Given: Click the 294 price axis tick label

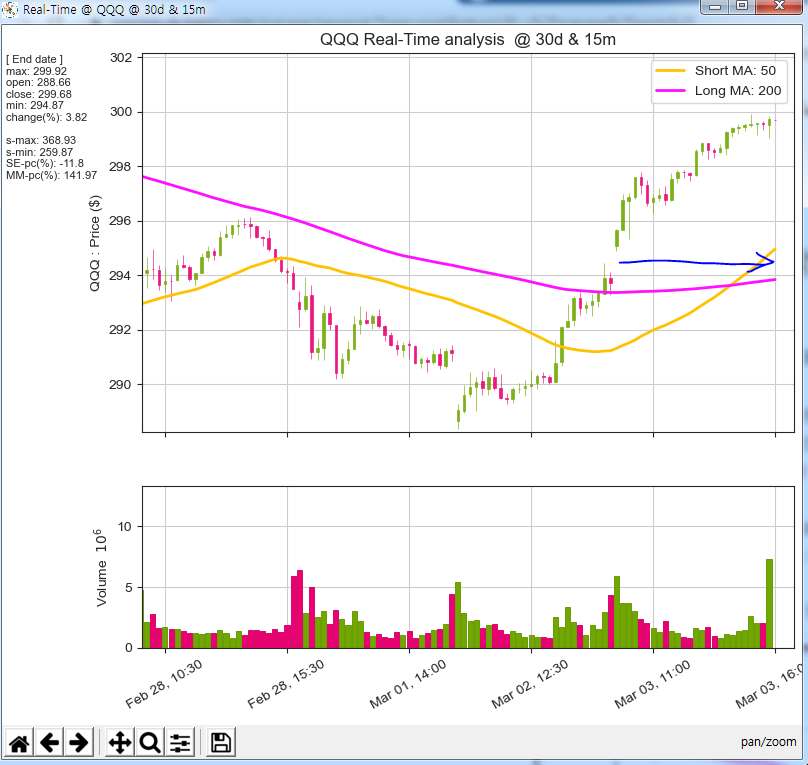Looking at the screenshot, I should pos(121,276).
